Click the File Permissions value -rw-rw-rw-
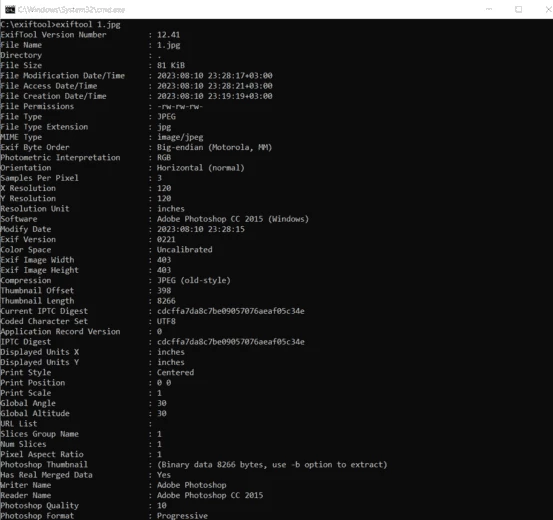The height and width of the screenshot is (520, 553). point(180,107)
